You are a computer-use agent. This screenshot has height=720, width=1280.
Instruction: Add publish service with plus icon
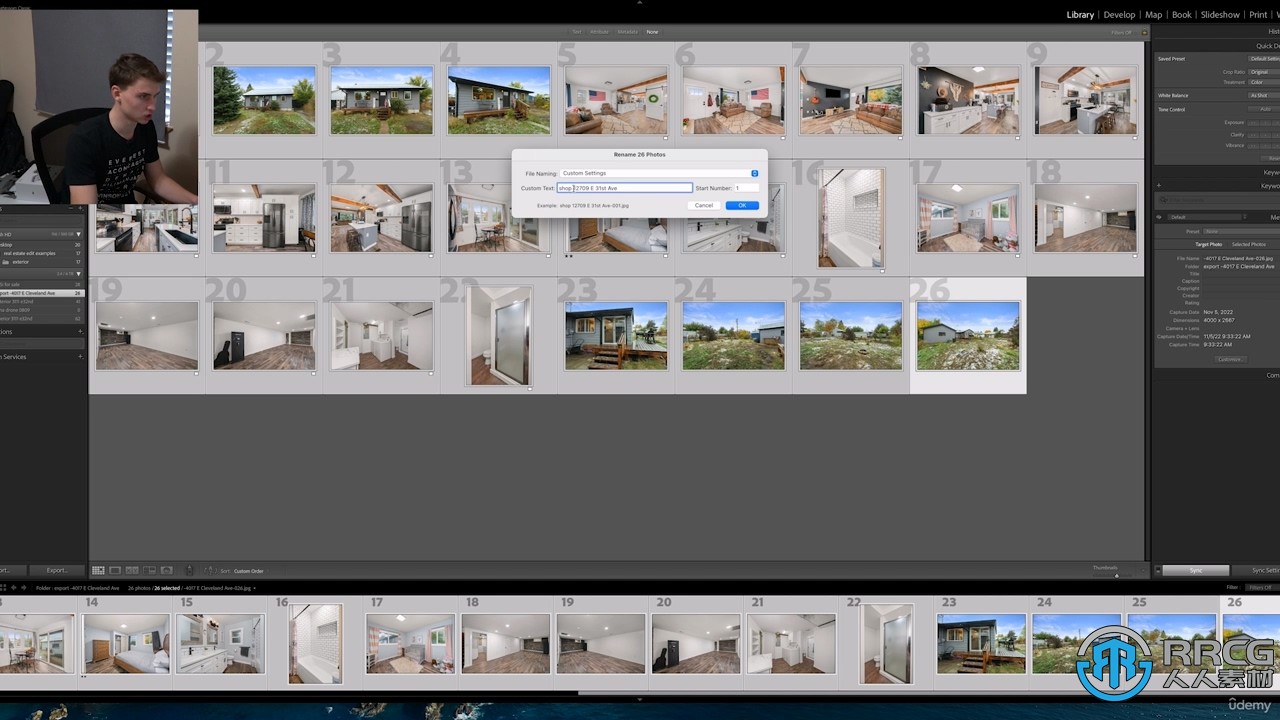point(80,356)
